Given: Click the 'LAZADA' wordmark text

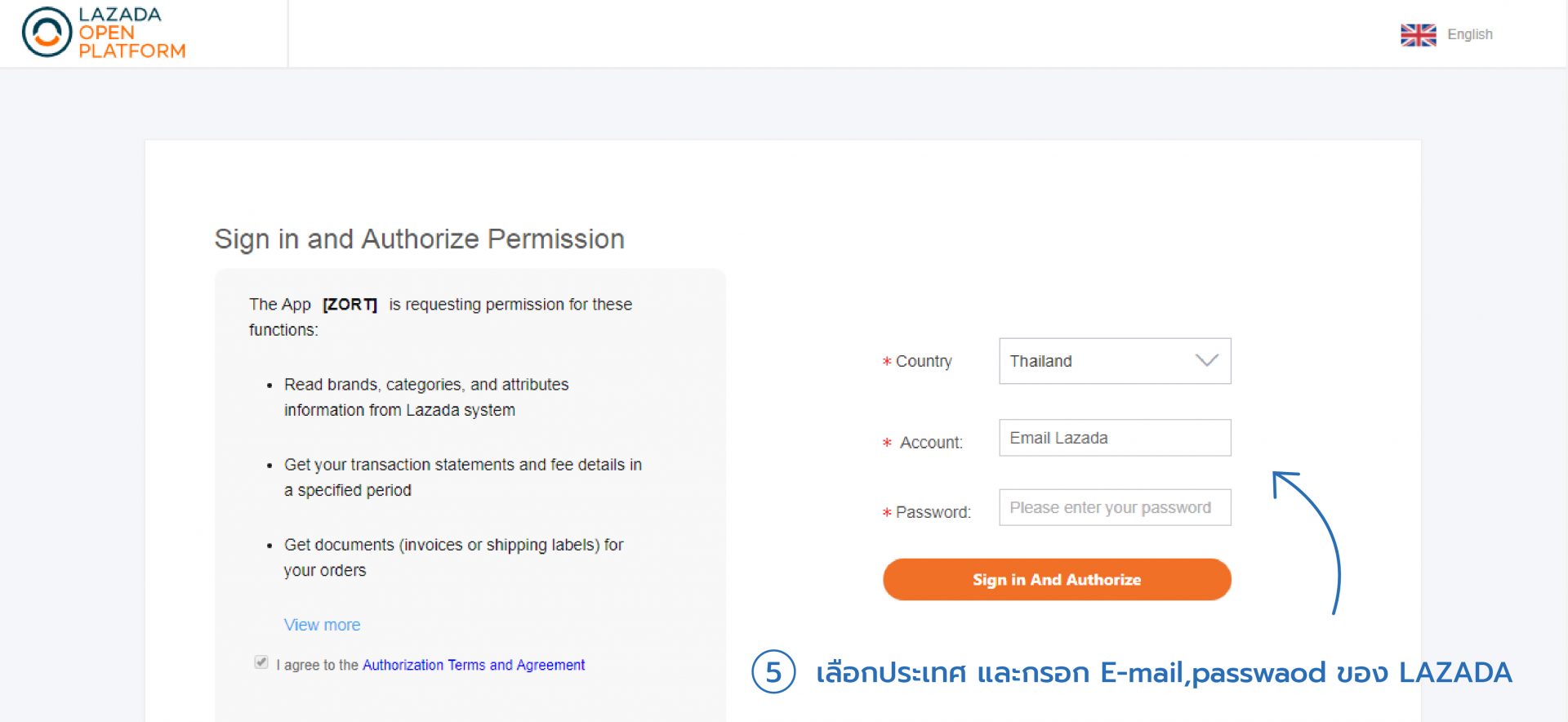Looking at the screenshot, I should point(119,13).
